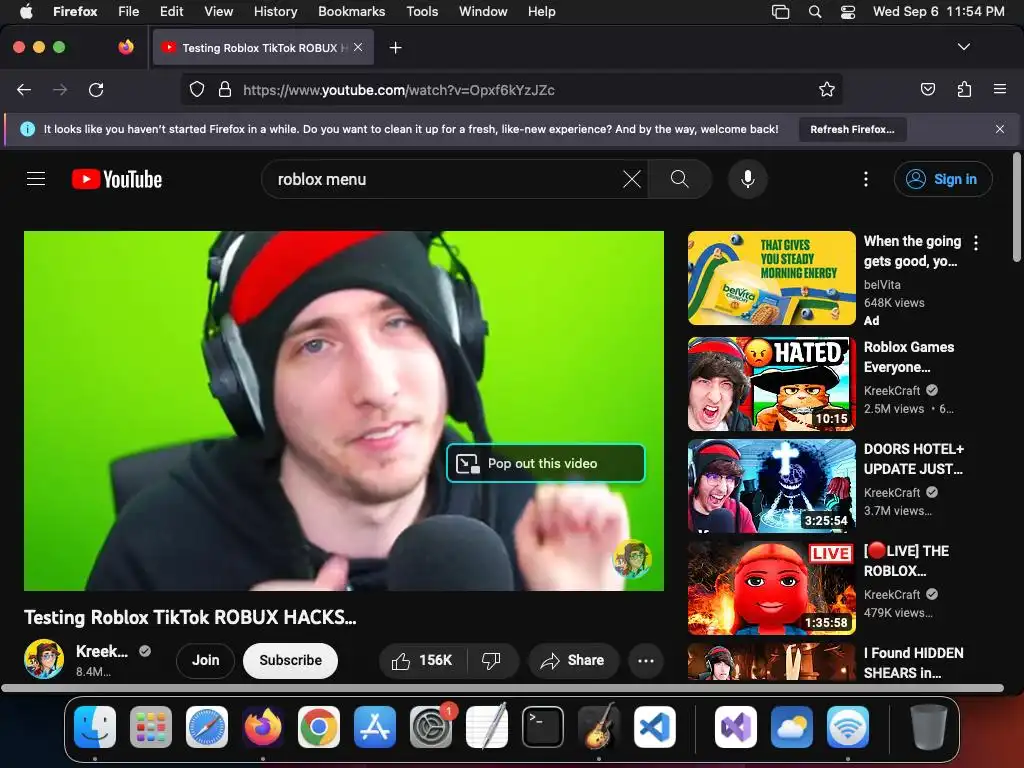Reload the page in Firefox

96,89
